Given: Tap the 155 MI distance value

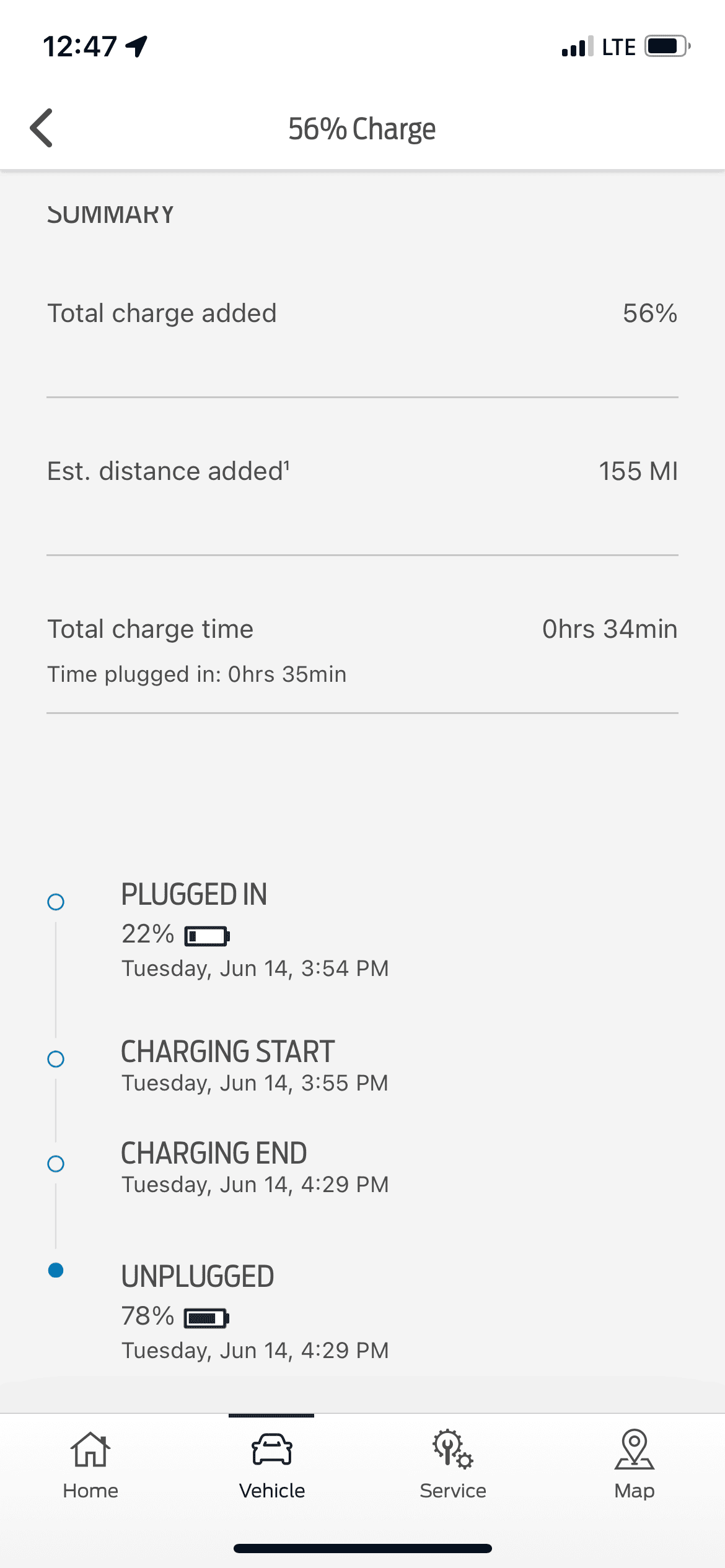Looking at the screenshot, I should pyautogui.click(x=638, y=471).
